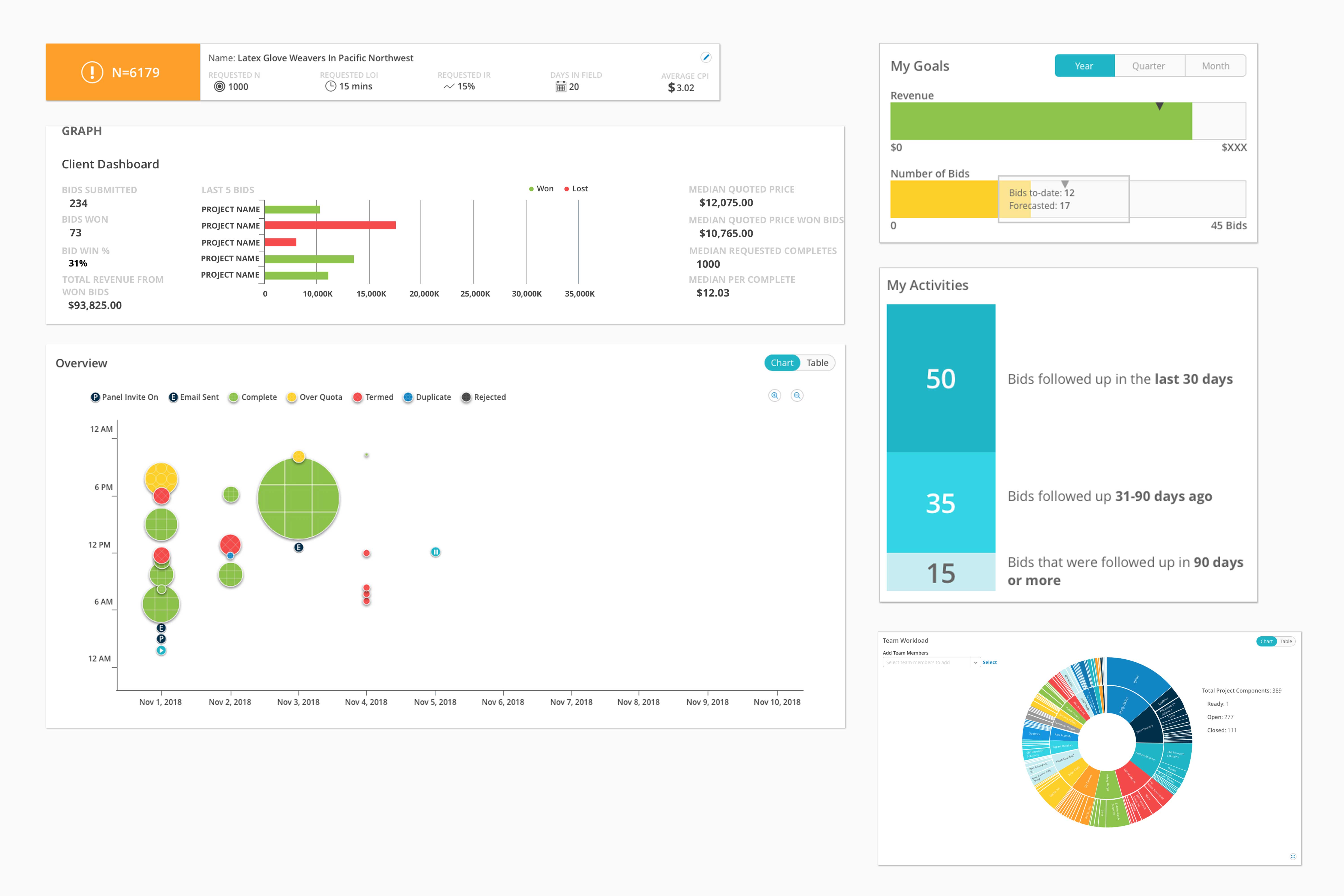Click the target icon under Requested N

pyautogui.click(x=220, y=86)
